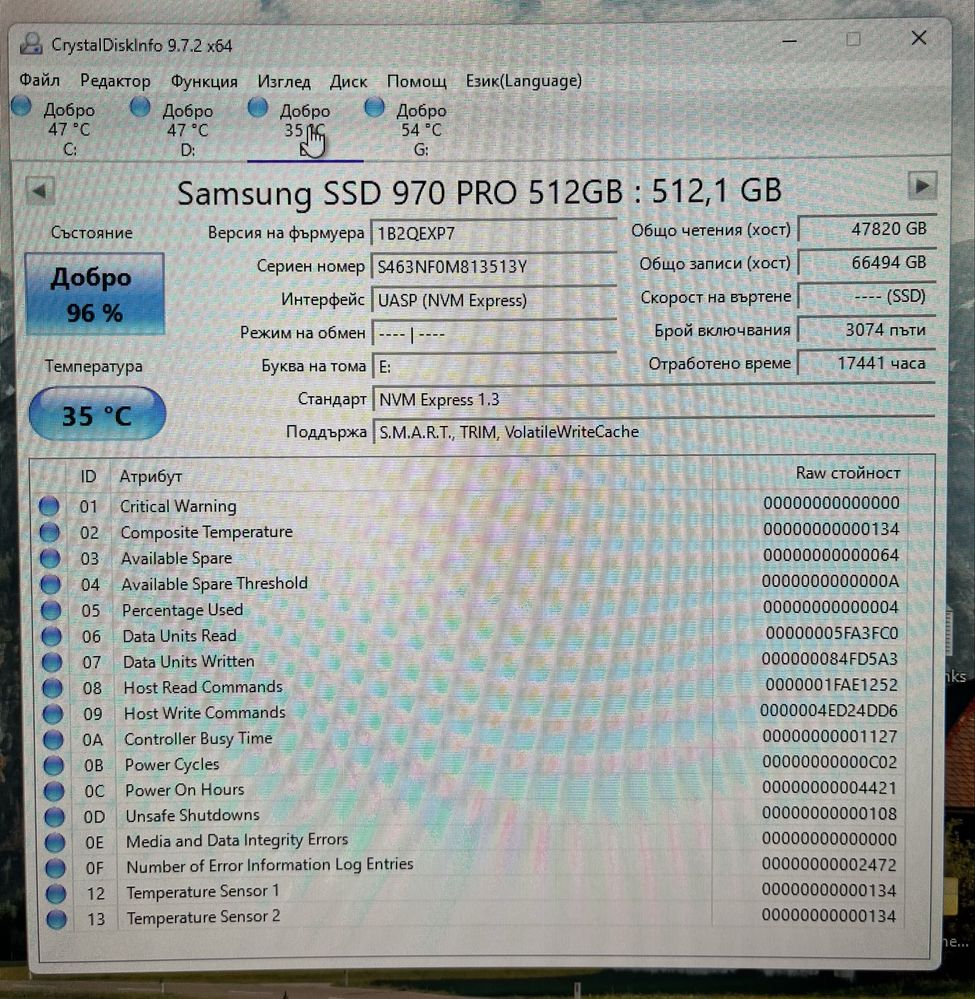Click status orb for Unsafe Shutdowns row
975x999 pixels.
tap(55, 817)
